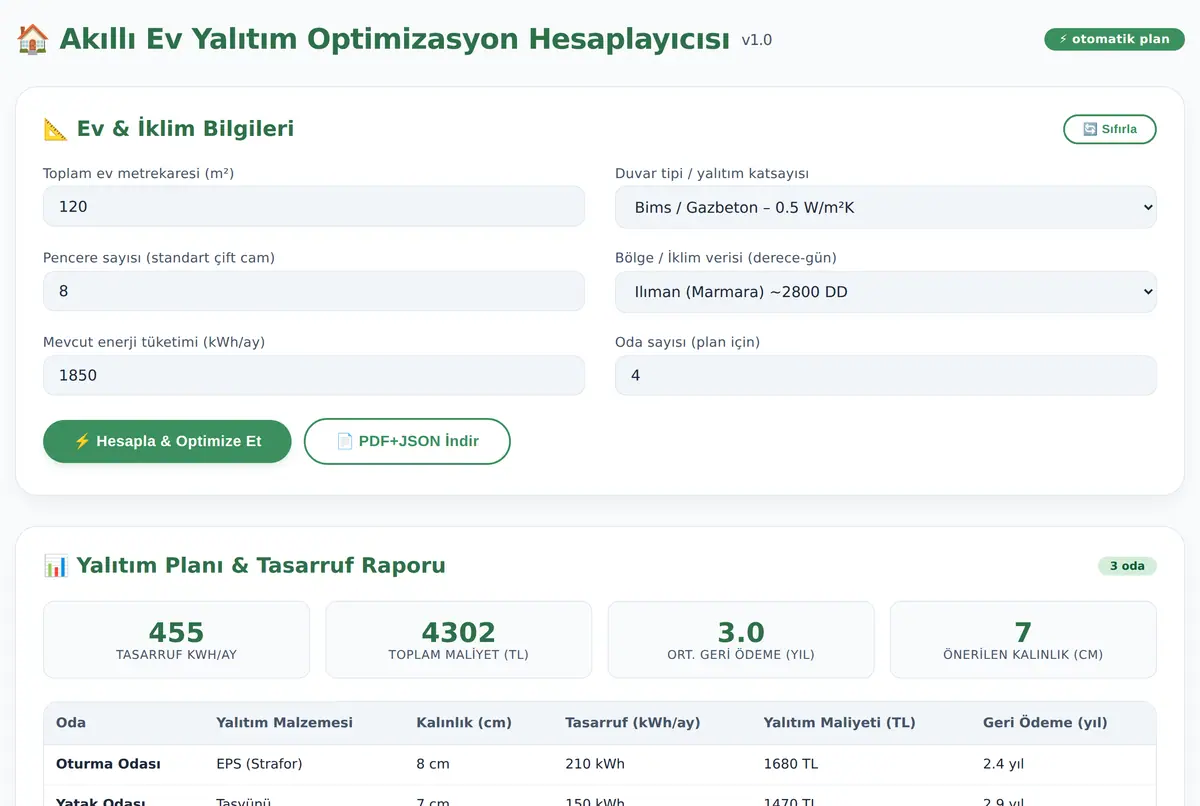
Task: Click the v1.0 version label
Action: pyautogui.click(x=756, y=40)
